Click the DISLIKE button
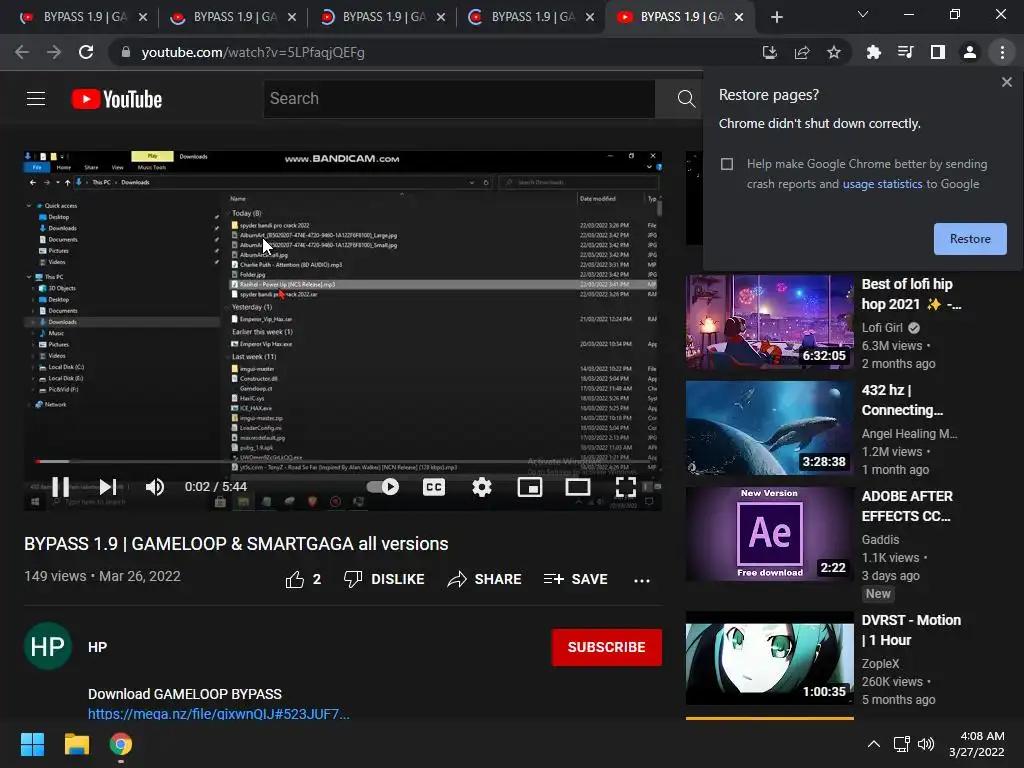 (x=384, y=579)
